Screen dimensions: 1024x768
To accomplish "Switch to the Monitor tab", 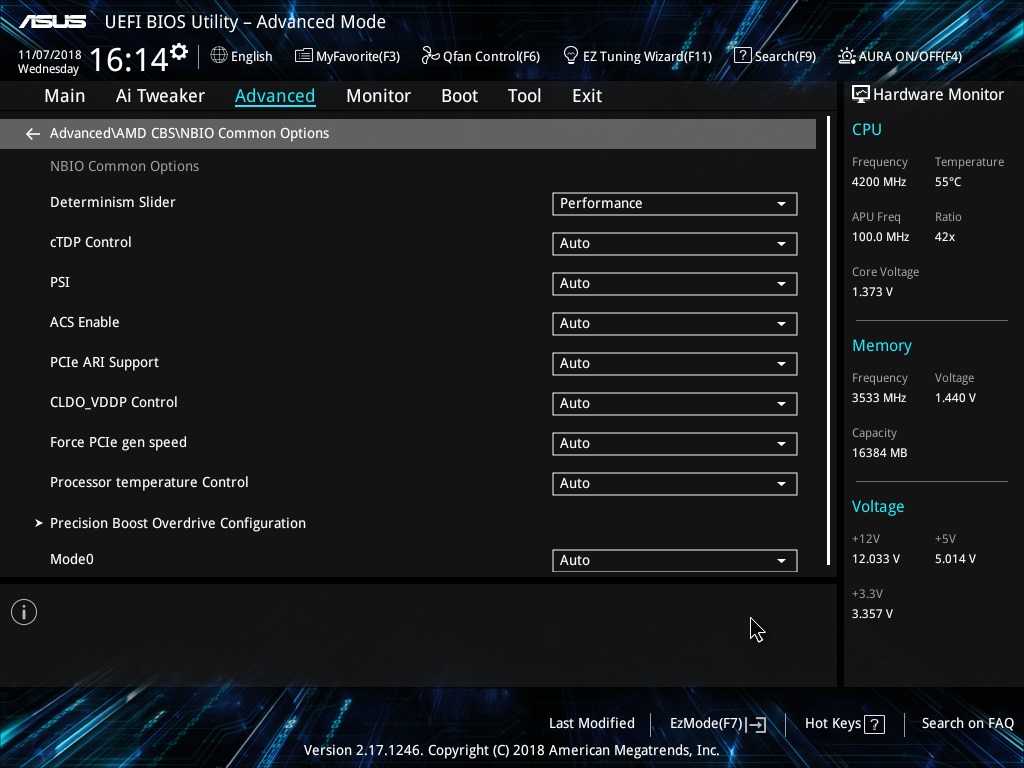I will pos(378,95).
